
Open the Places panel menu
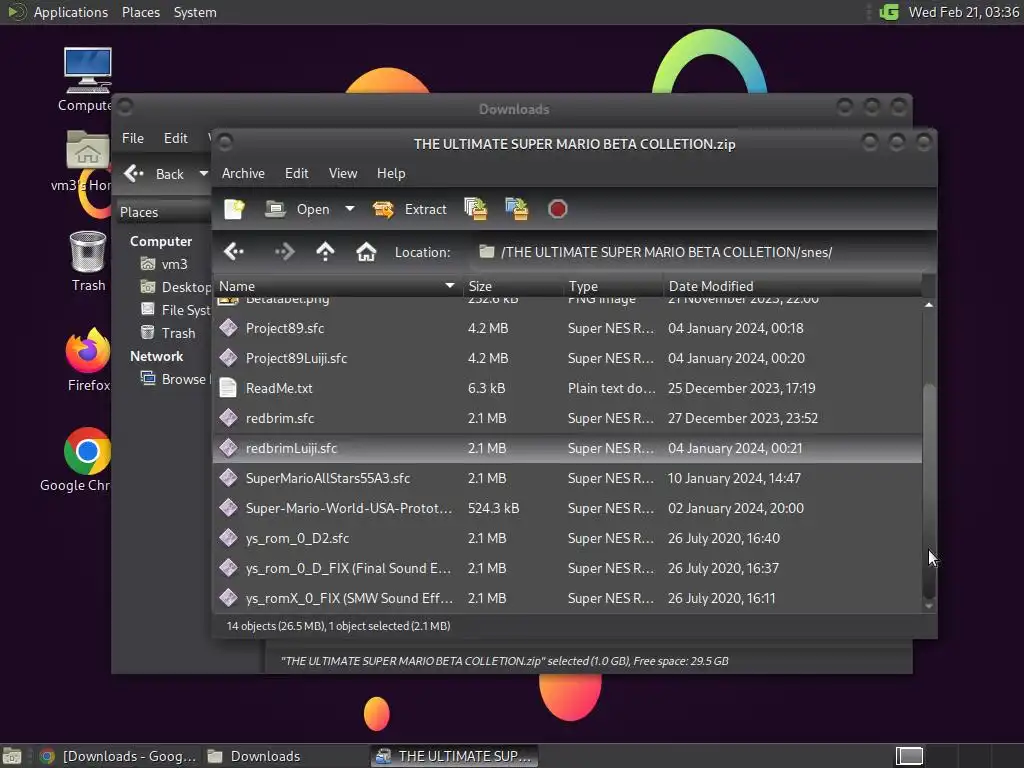tap(140, 12)
